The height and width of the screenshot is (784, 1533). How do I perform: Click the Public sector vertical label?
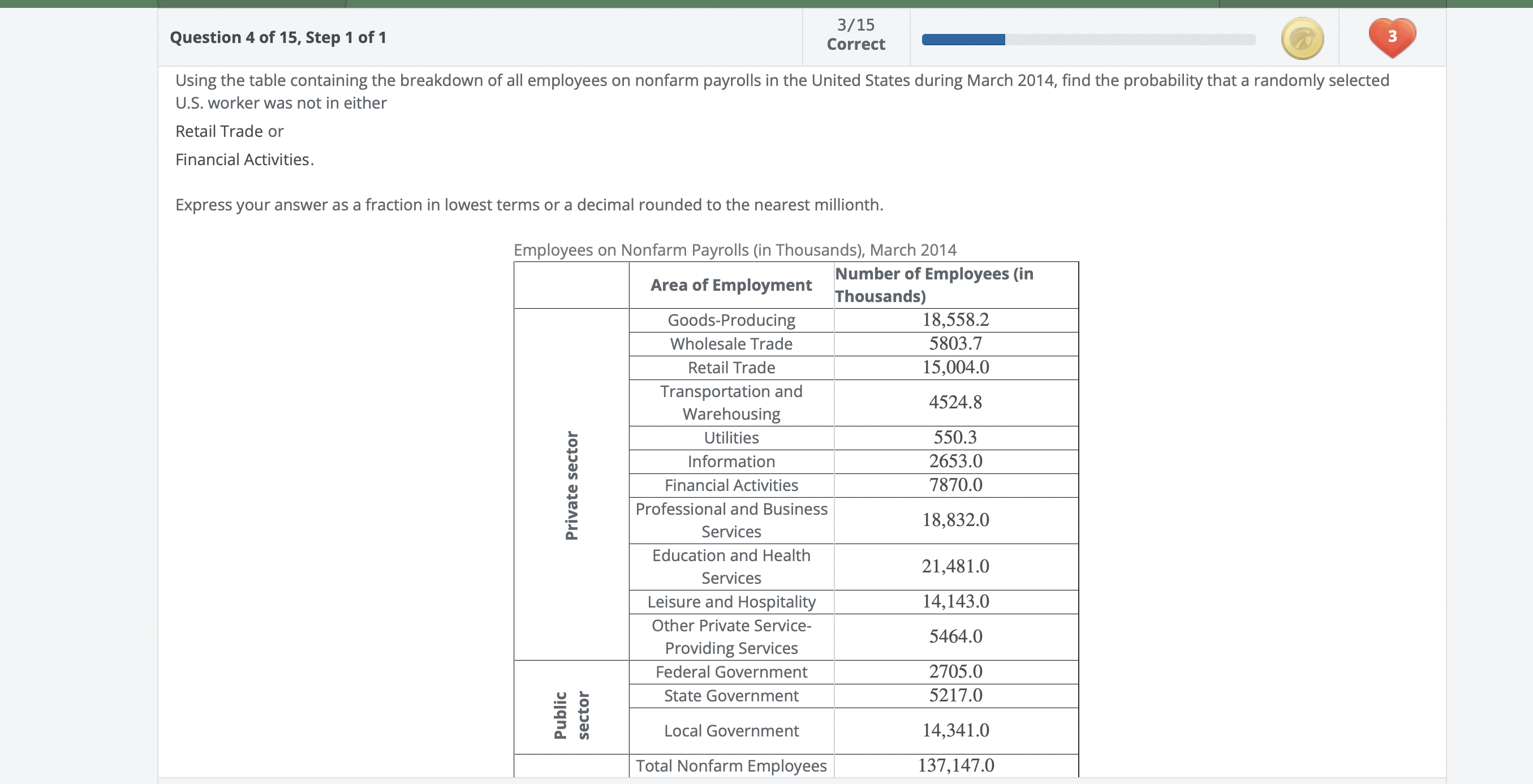point(571,714)
